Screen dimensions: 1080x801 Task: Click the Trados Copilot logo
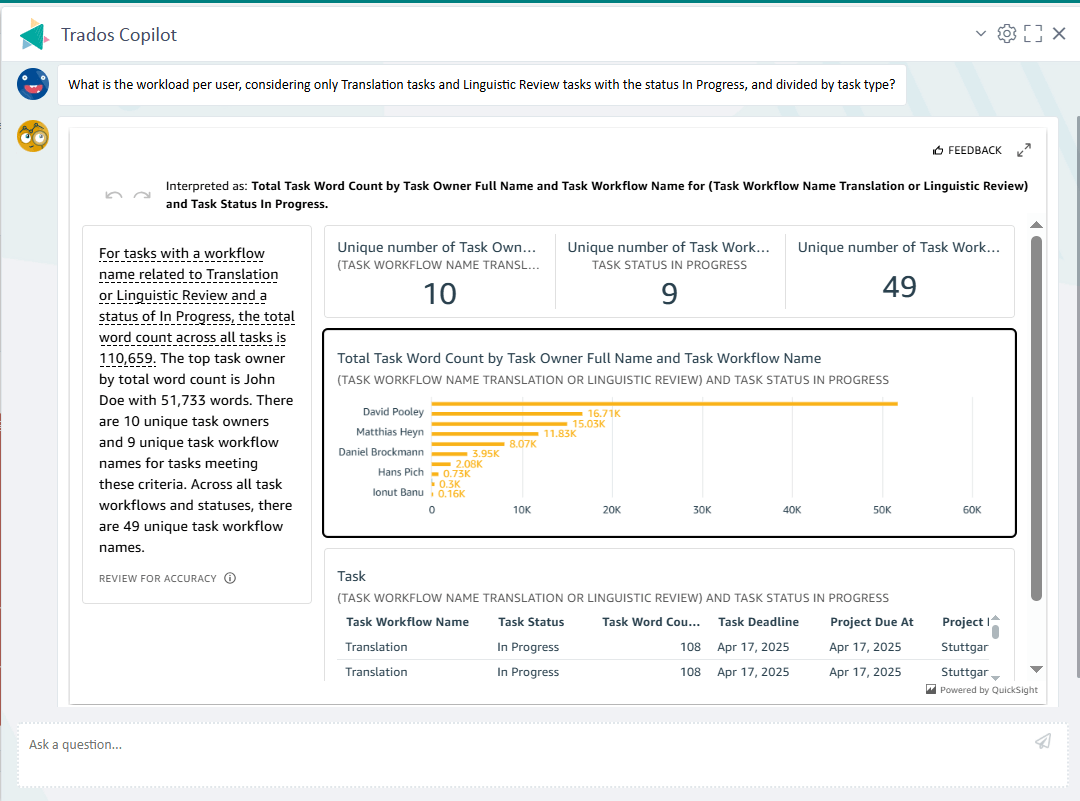tap(34, 35)
